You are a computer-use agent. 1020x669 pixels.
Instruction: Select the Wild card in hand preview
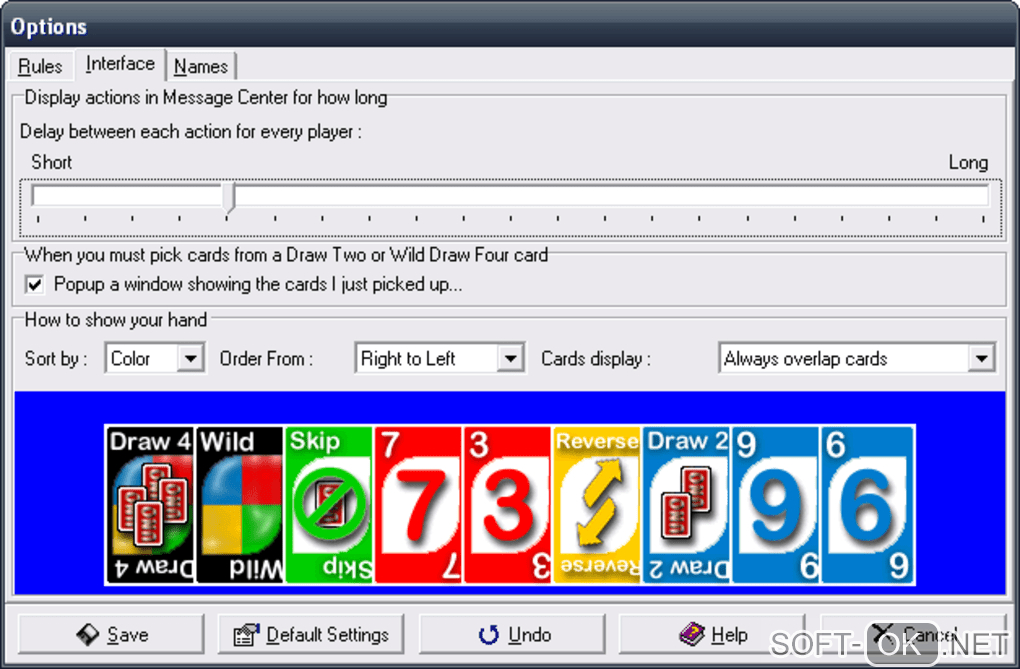pyautogui.click(x=240, y=504)
